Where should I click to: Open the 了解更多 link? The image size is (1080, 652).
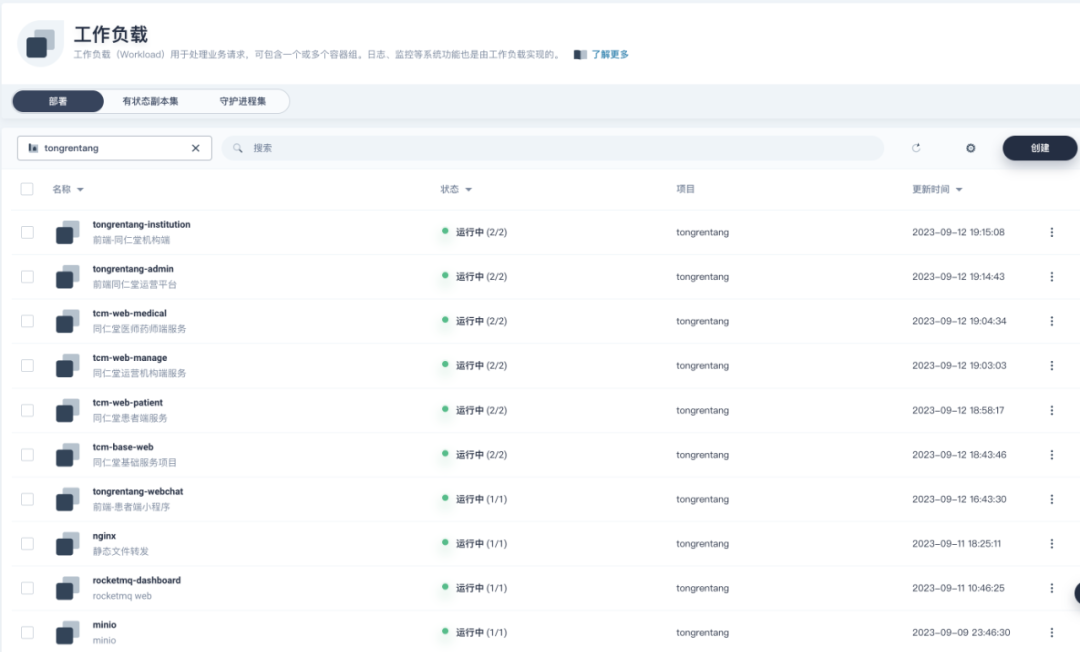(x=610, y=54)
